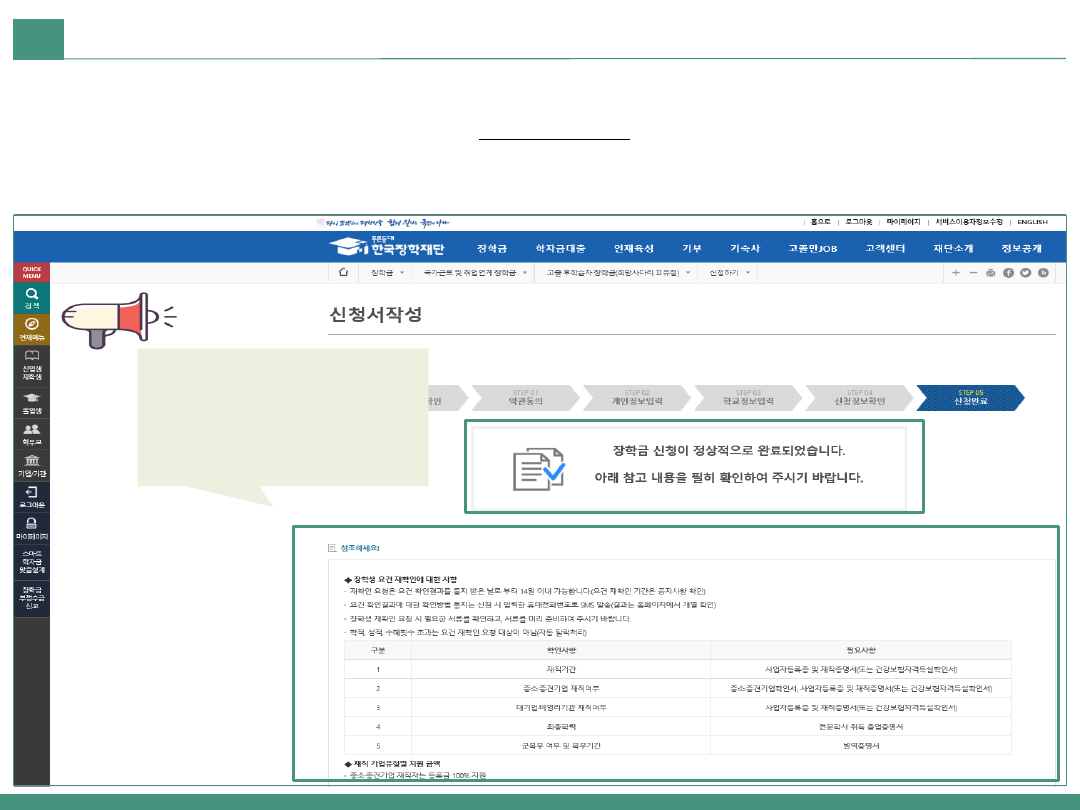Open the 신청하기 breadcrumb dropdown
Screen dimensions: 1080x810
[730, 272]
